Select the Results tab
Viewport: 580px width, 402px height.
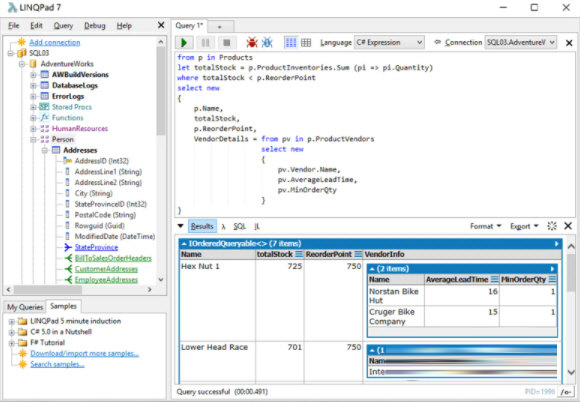[x=202, y=226]
